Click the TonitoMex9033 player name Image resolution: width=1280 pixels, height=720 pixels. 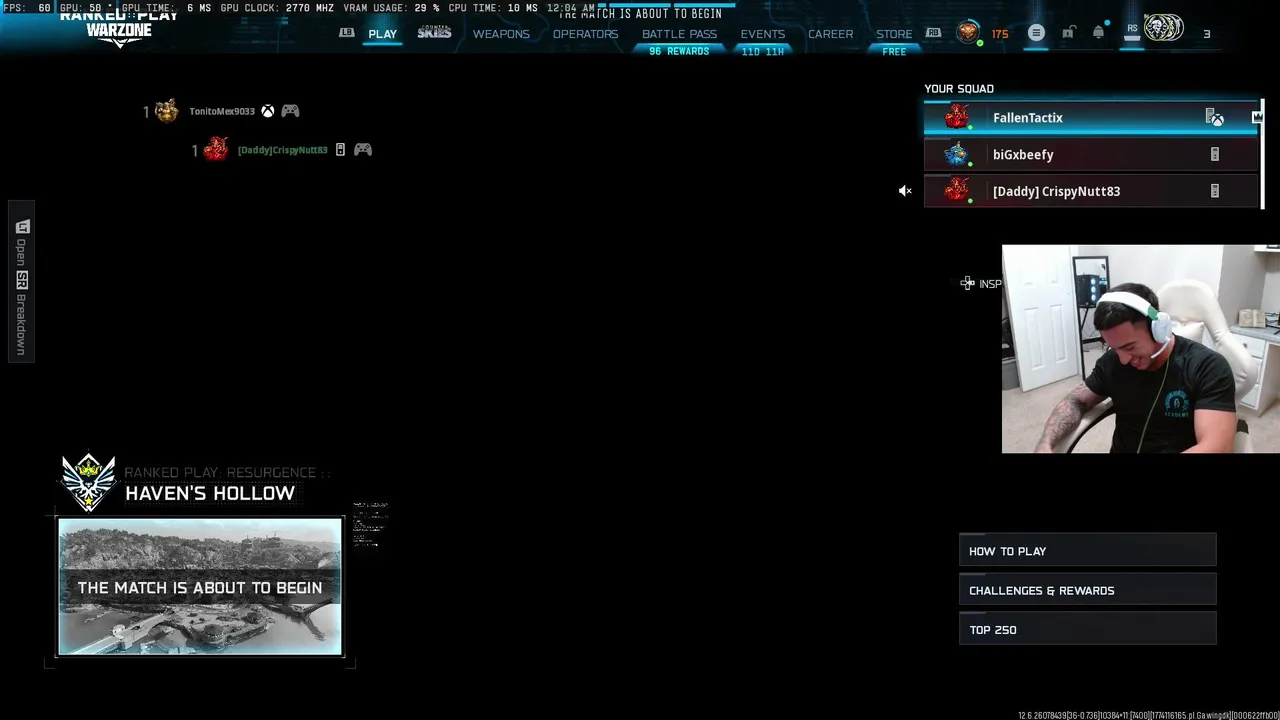(x=222, y=111)
